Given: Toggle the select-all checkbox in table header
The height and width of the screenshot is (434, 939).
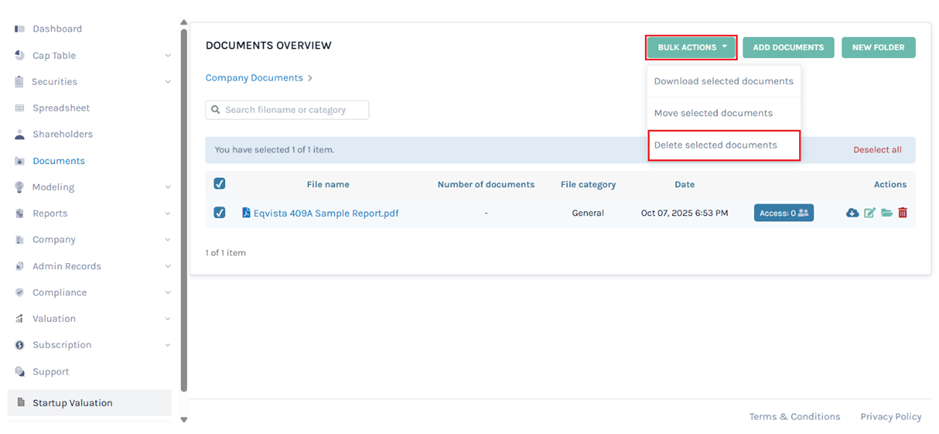Looking at the screenshot, I should (220, 184).
